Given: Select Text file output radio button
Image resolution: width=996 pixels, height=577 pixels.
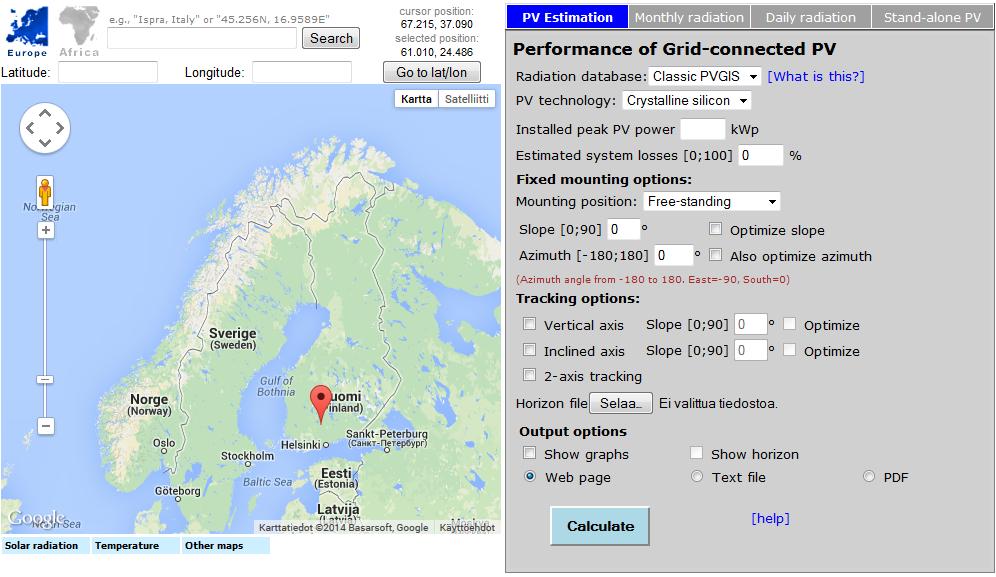Looking at the screenshot, I should pyautogui.click(x=697, y=476).
